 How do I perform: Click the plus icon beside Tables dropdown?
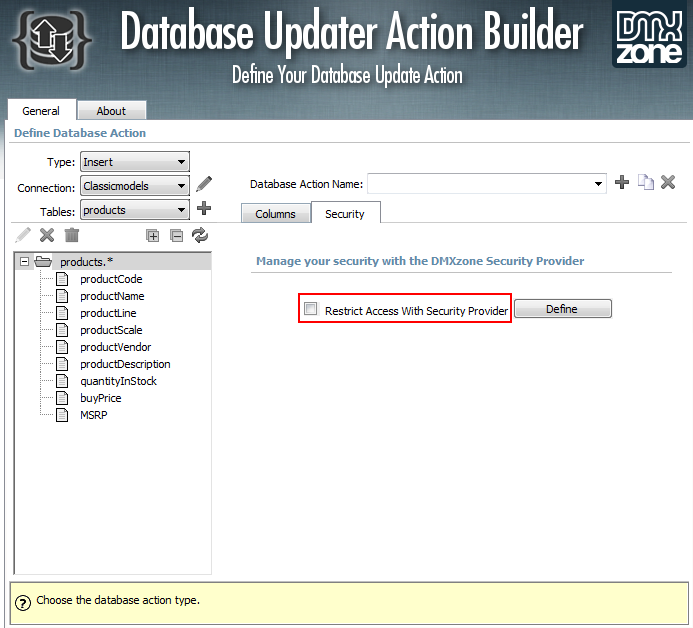click(204, 208)
